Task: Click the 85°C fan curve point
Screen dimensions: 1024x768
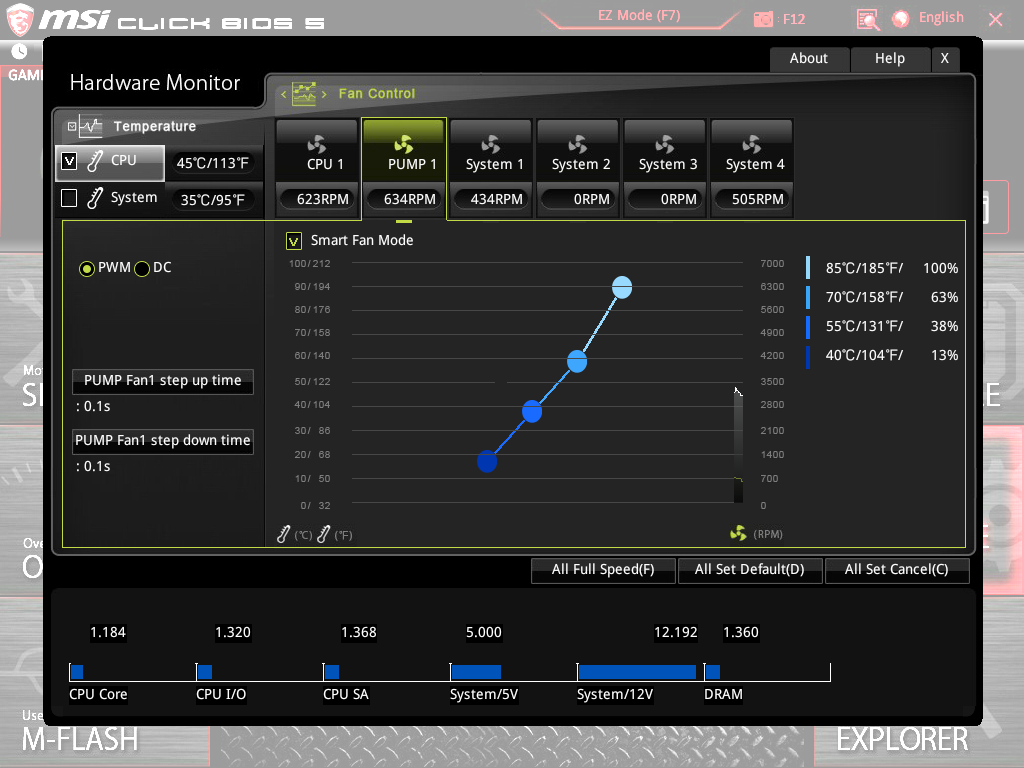Action: click(x=622, y=287)
